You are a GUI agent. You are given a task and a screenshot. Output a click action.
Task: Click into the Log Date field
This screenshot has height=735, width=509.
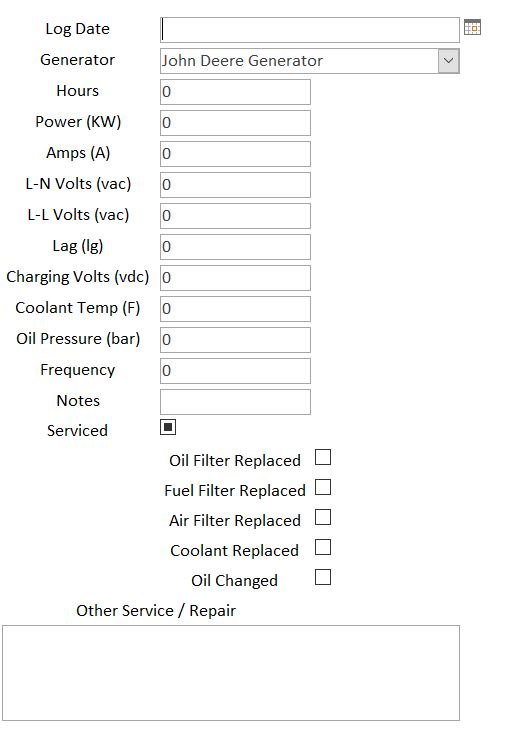(310, 30)
